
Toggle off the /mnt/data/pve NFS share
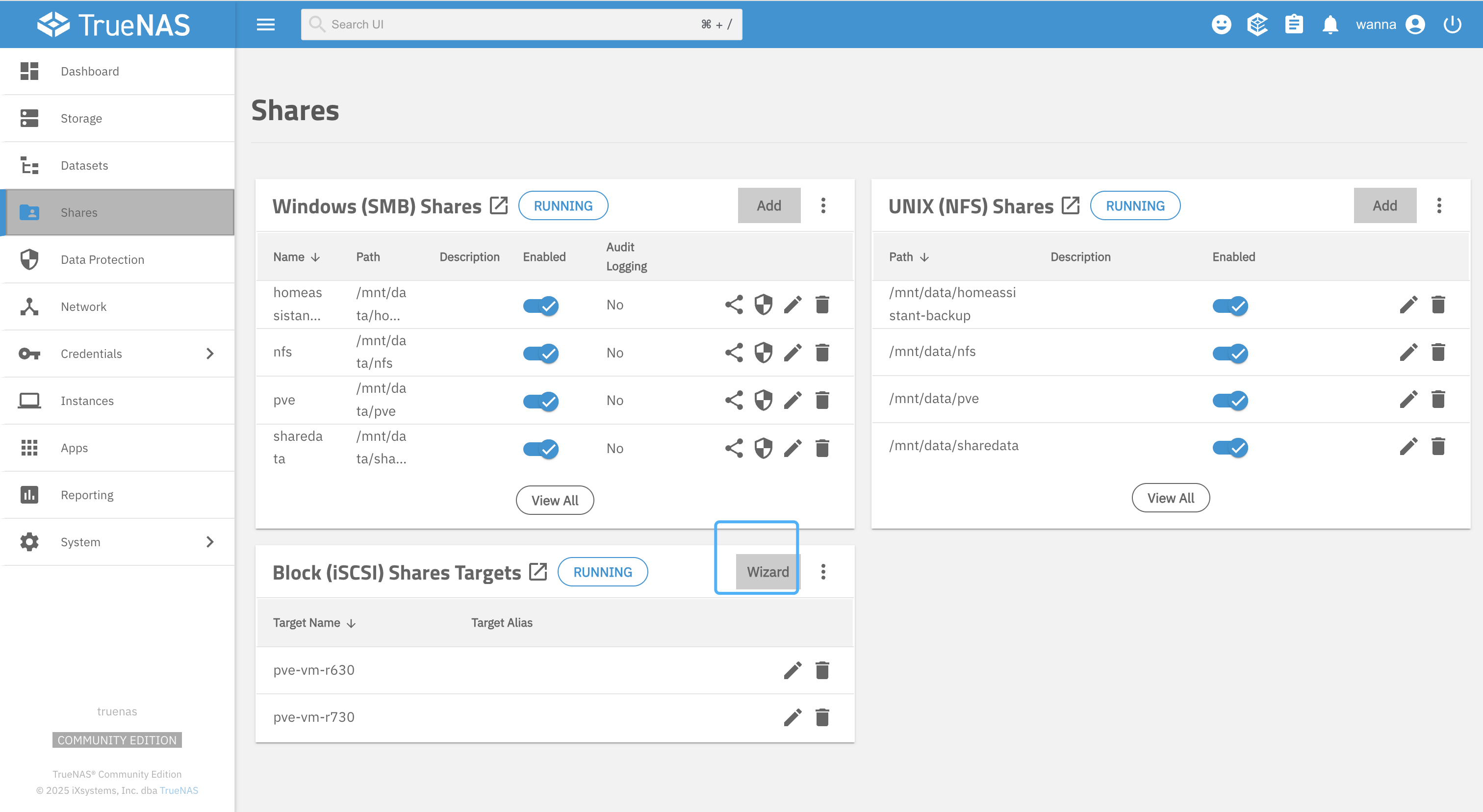click(1229, 400)
